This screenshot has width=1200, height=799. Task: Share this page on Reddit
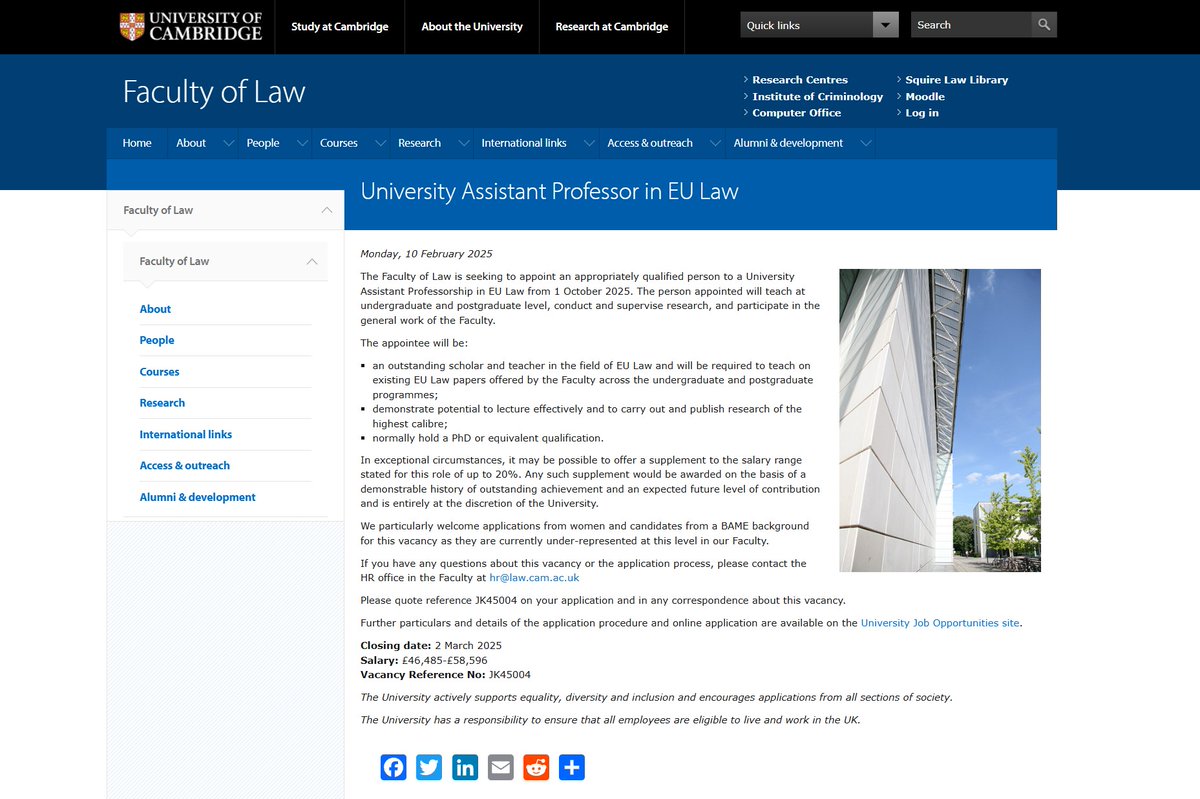click(536, 768)
